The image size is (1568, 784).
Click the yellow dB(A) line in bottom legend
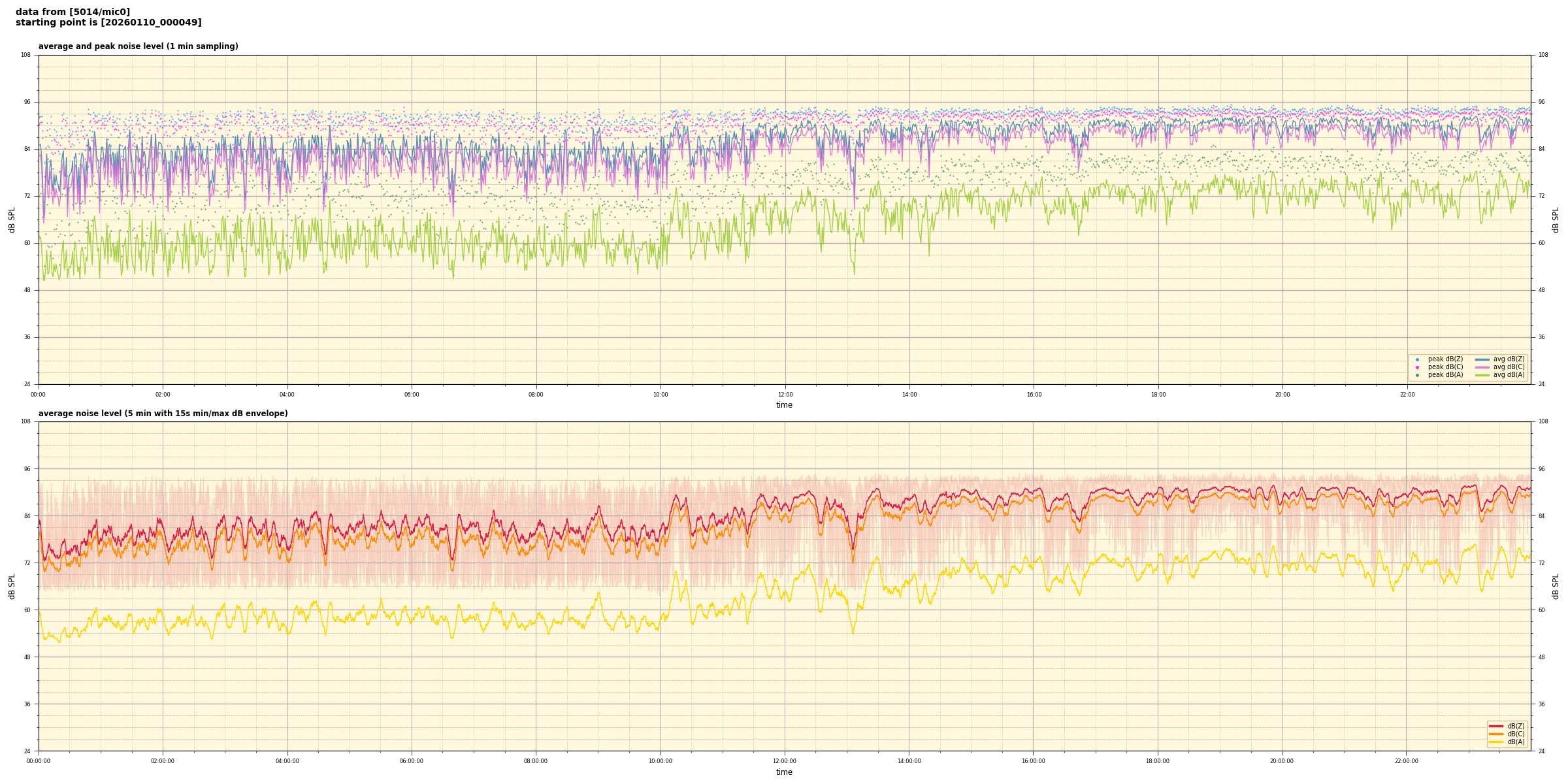coord(1496,742)
